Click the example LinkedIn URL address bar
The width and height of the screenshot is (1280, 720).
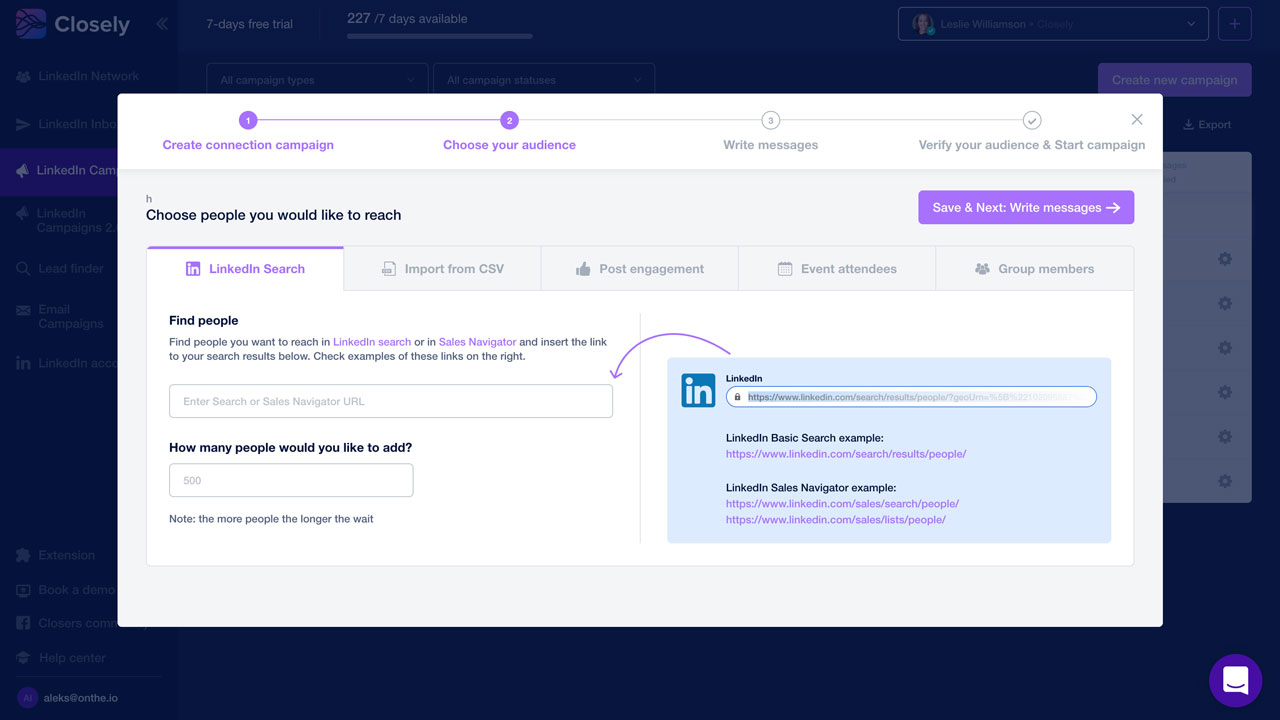911,397
